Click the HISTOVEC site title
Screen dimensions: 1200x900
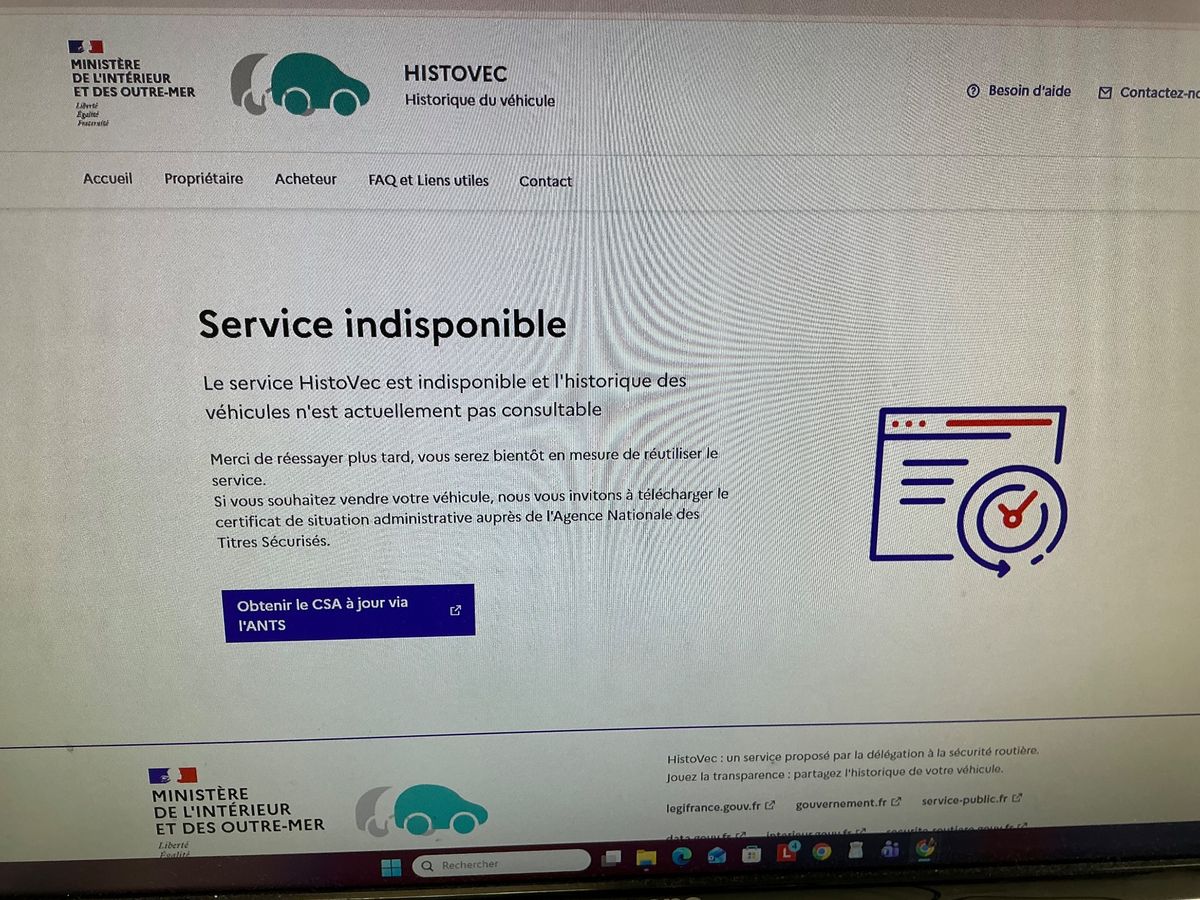click(455, 74)
